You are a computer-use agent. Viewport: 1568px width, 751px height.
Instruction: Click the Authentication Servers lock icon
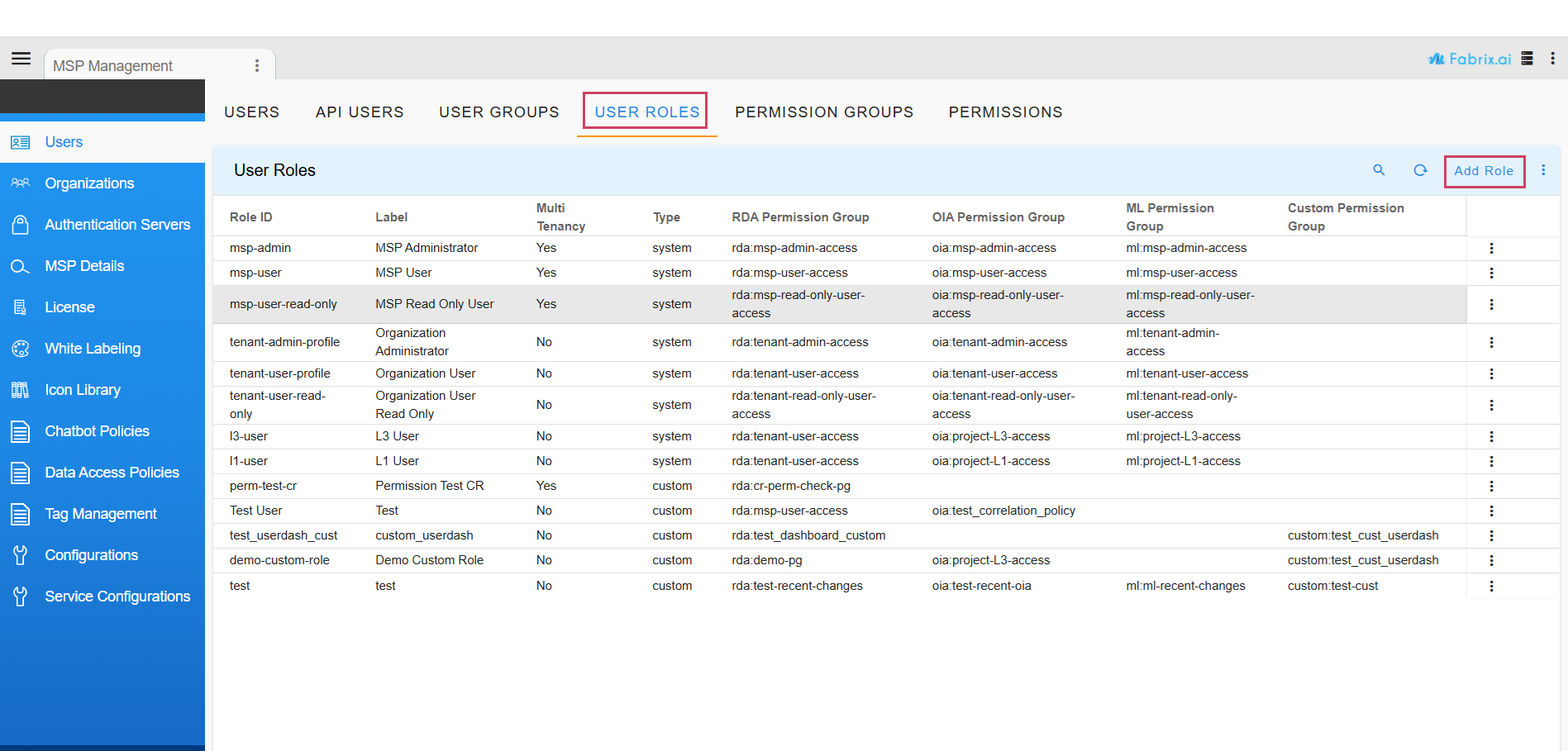[x=21, y=224]
